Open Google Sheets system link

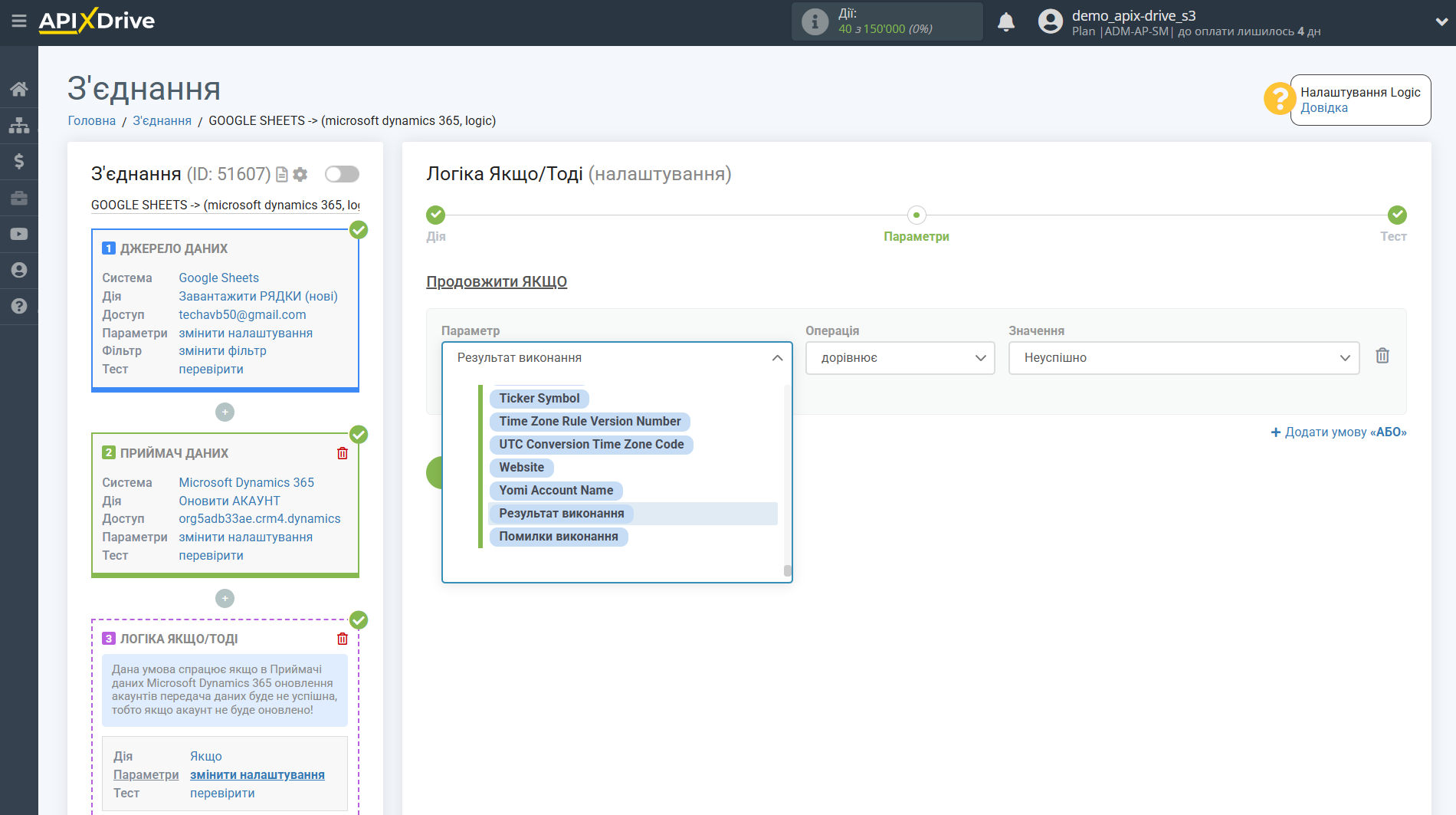(218, 278)
